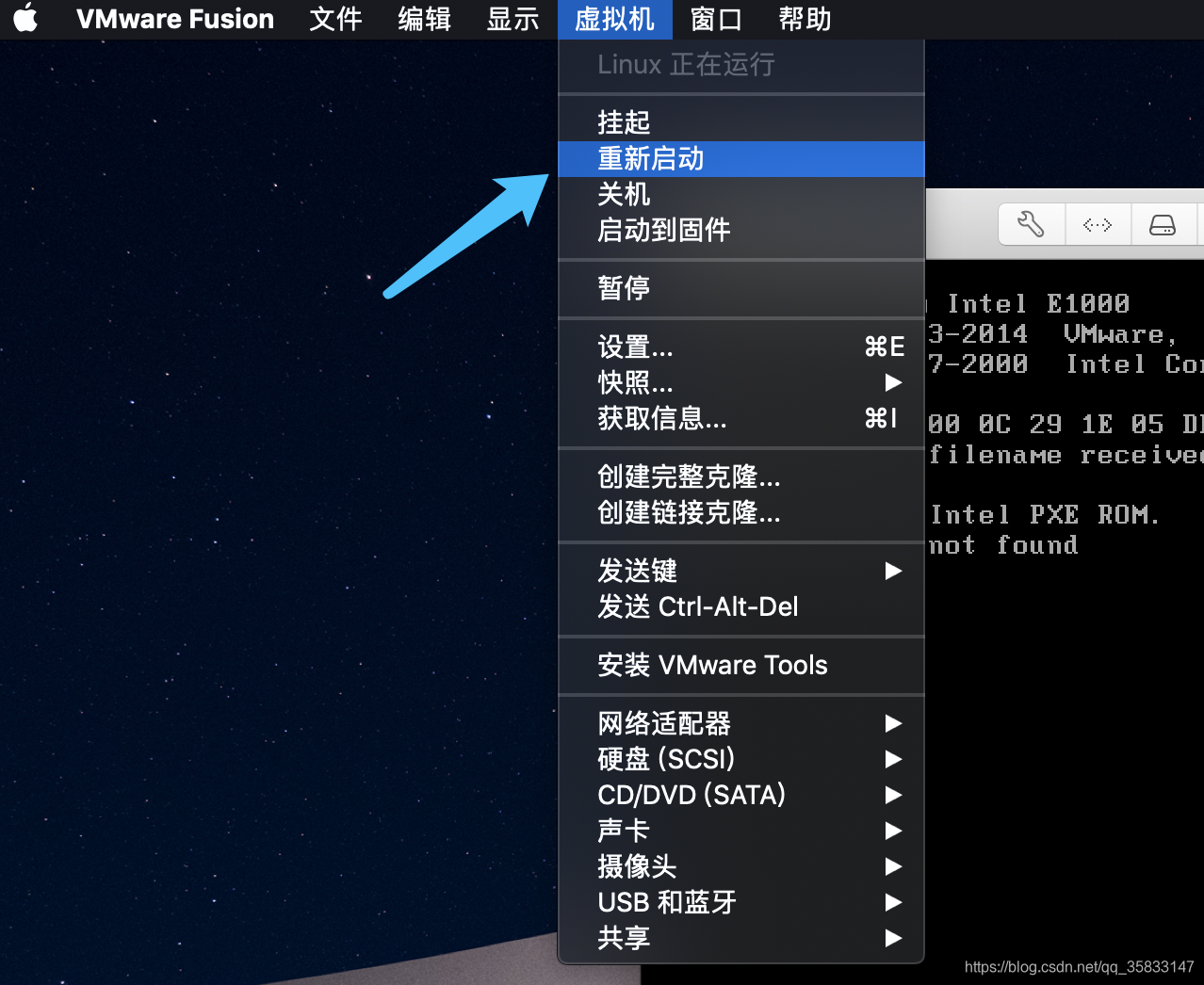Image resolution: width=1204 pixels, height=985 pixels.
Task: Choose 关机 to shut down
Action: pyautogui.click(x=741, y=194)
